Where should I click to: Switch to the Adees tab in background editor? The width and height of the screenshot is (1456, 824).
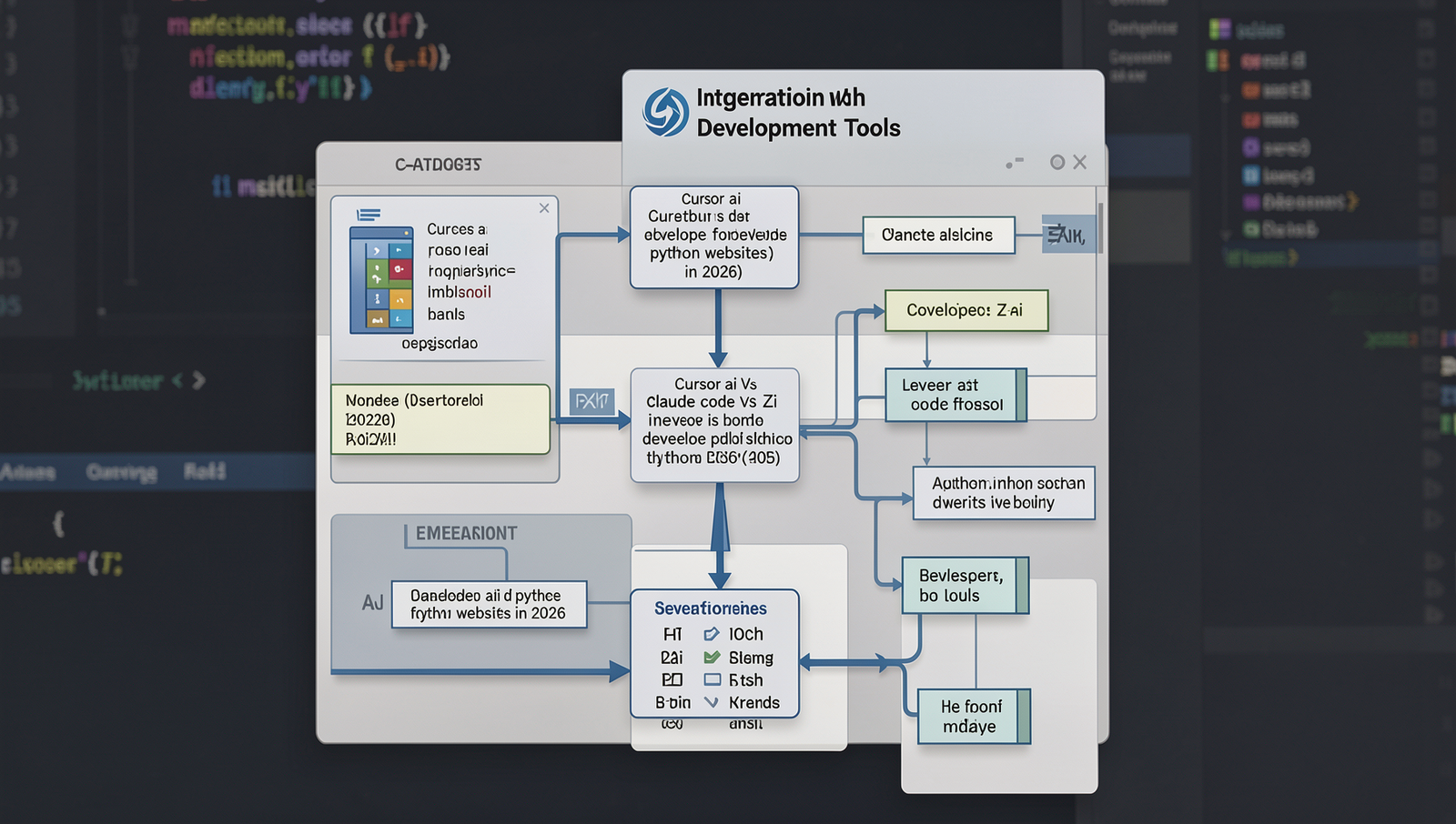click(27, 472)
